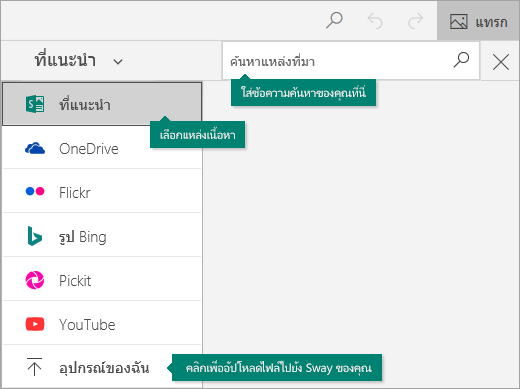520x389 pixels.
Task: Choose OneDrive as content source
Action: [102, 147]
